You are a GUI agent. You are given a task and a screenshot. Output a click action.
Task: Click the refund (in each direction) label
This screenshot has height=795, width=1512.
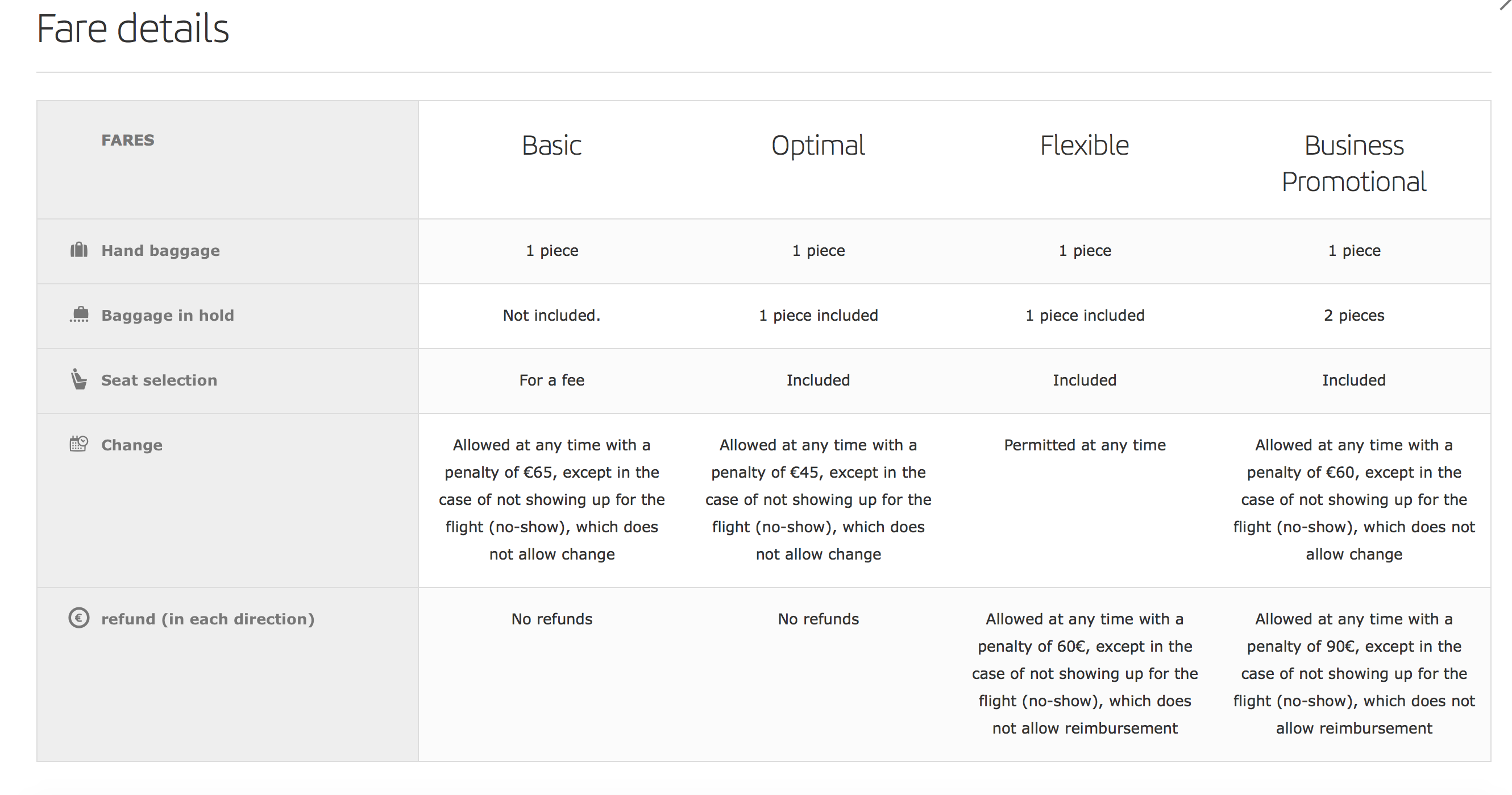(x=208, y=619)
